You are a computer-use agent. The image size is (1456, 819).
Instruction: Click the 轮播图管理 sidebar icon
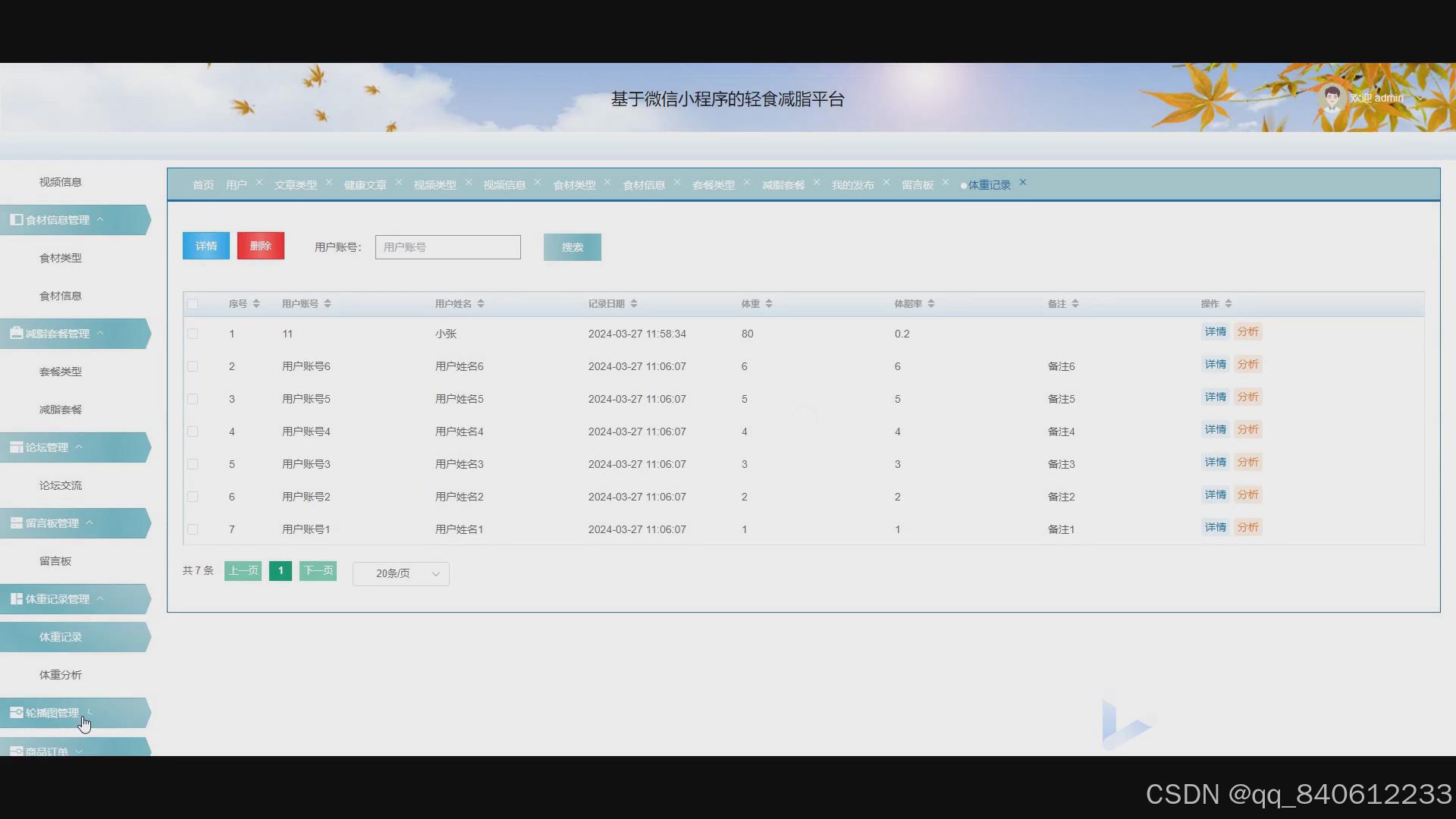point(16,713)
